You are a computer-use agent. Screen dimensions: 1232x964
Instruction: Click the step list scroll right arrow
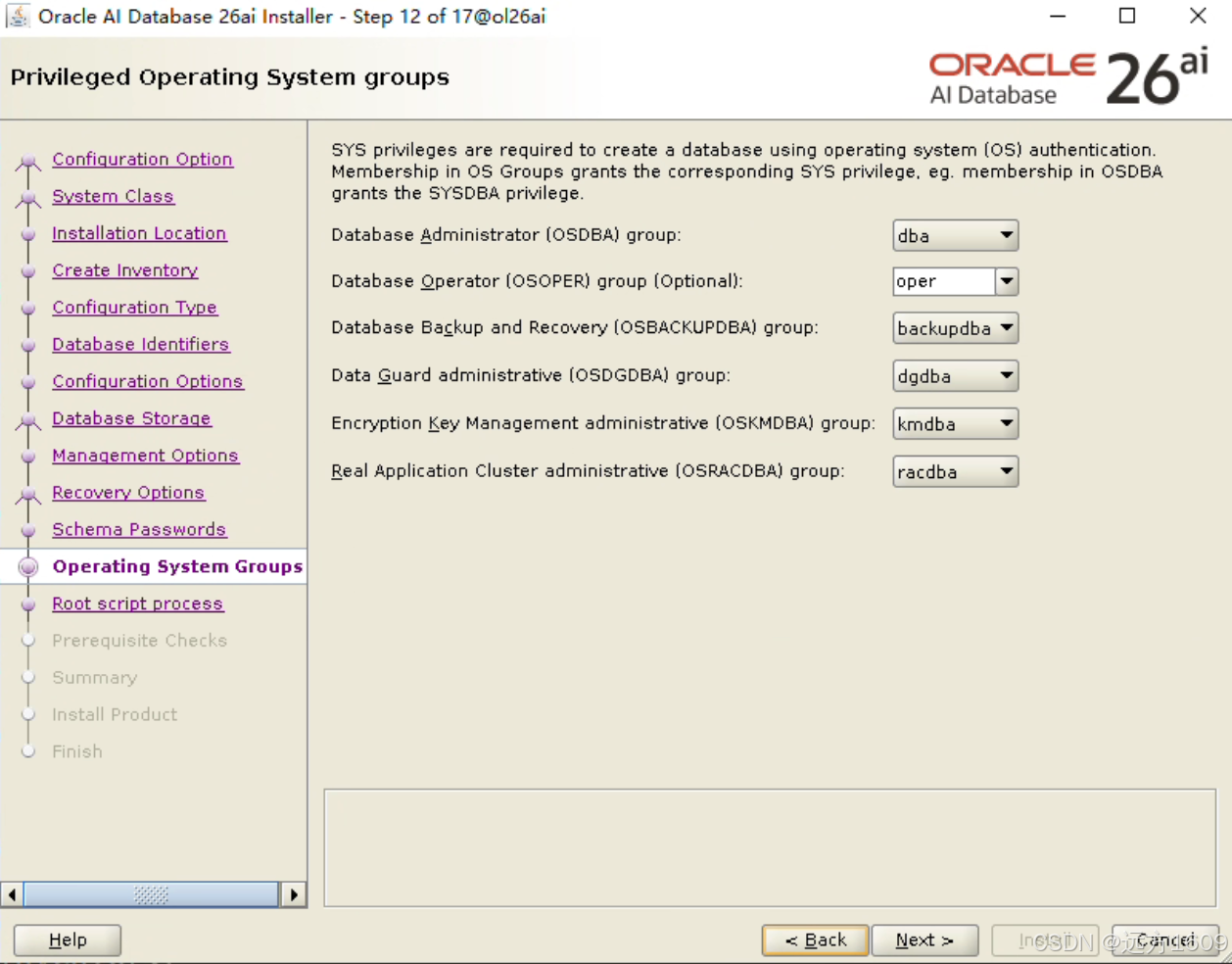(x=293, y=894)
